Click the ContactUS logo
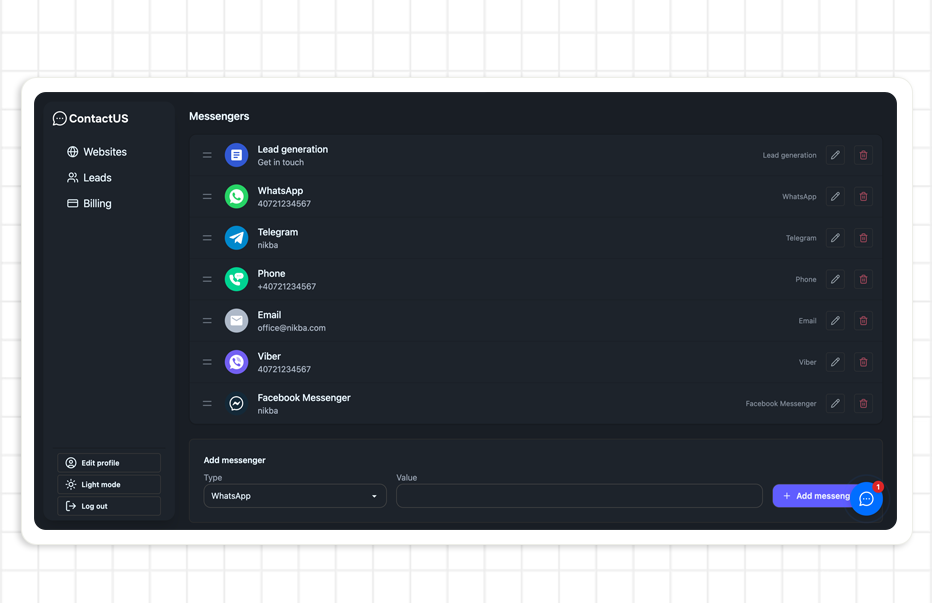 (91, 119)
